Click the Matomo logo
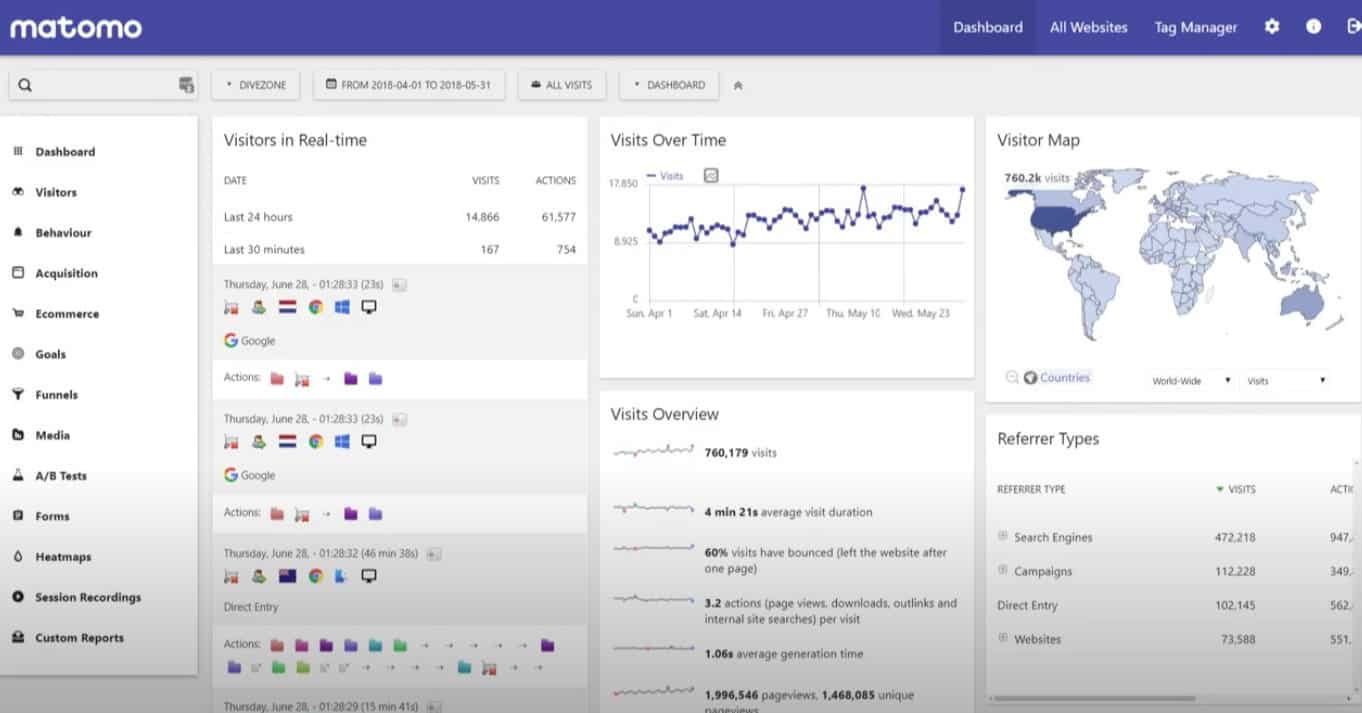This screenshot has height=713, width=1362. (x=76, y=27)
